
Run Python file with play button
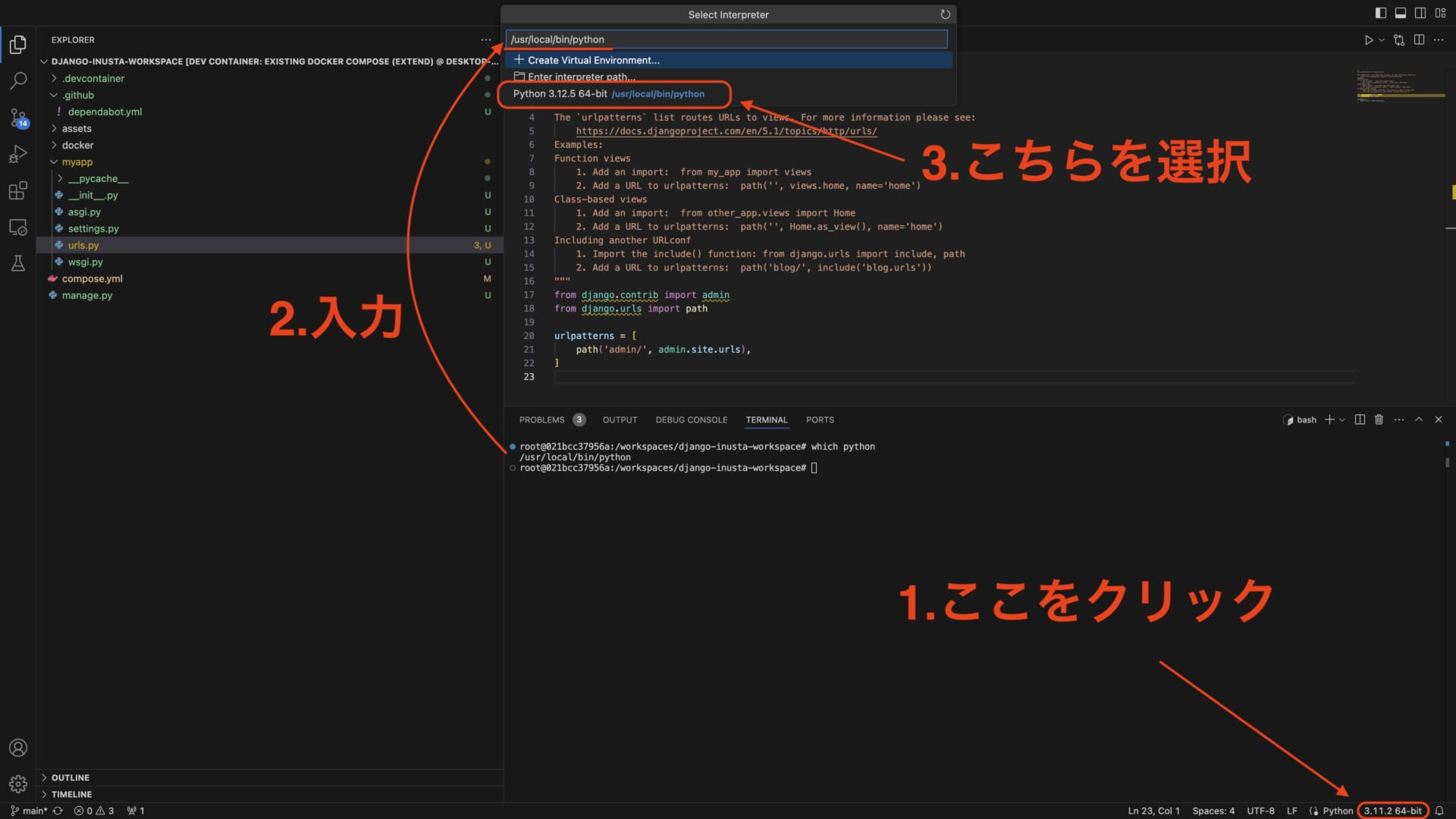tap(1368, 40)
